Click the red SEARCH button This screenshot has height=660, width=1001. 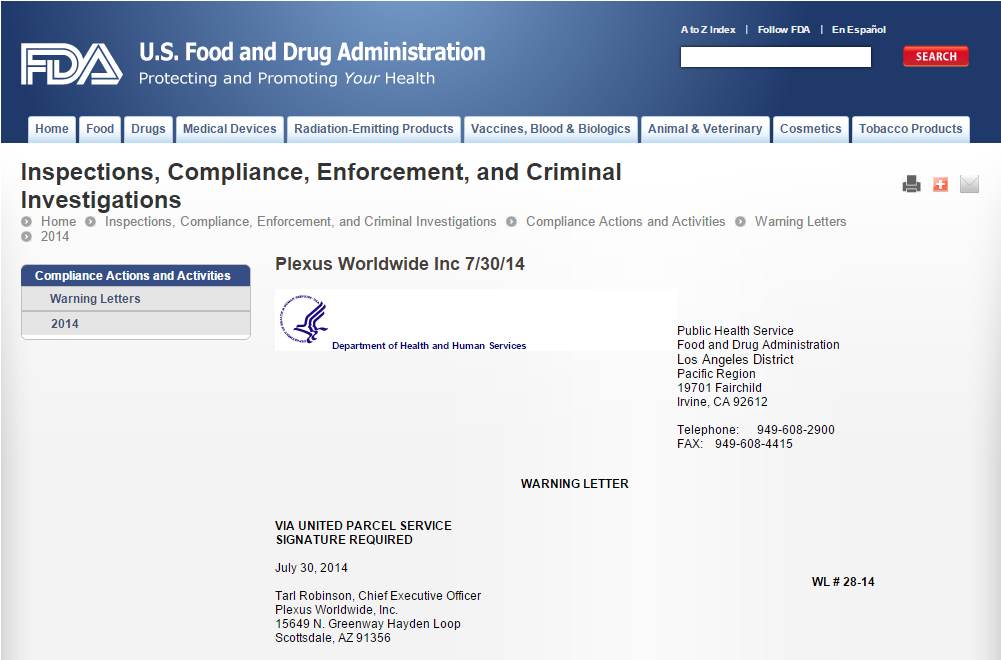[x=935, y=56]
